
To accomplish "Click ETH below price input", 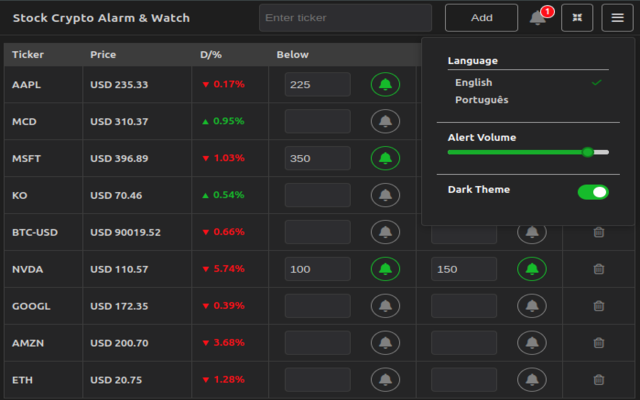I will (x=318, y=380).
